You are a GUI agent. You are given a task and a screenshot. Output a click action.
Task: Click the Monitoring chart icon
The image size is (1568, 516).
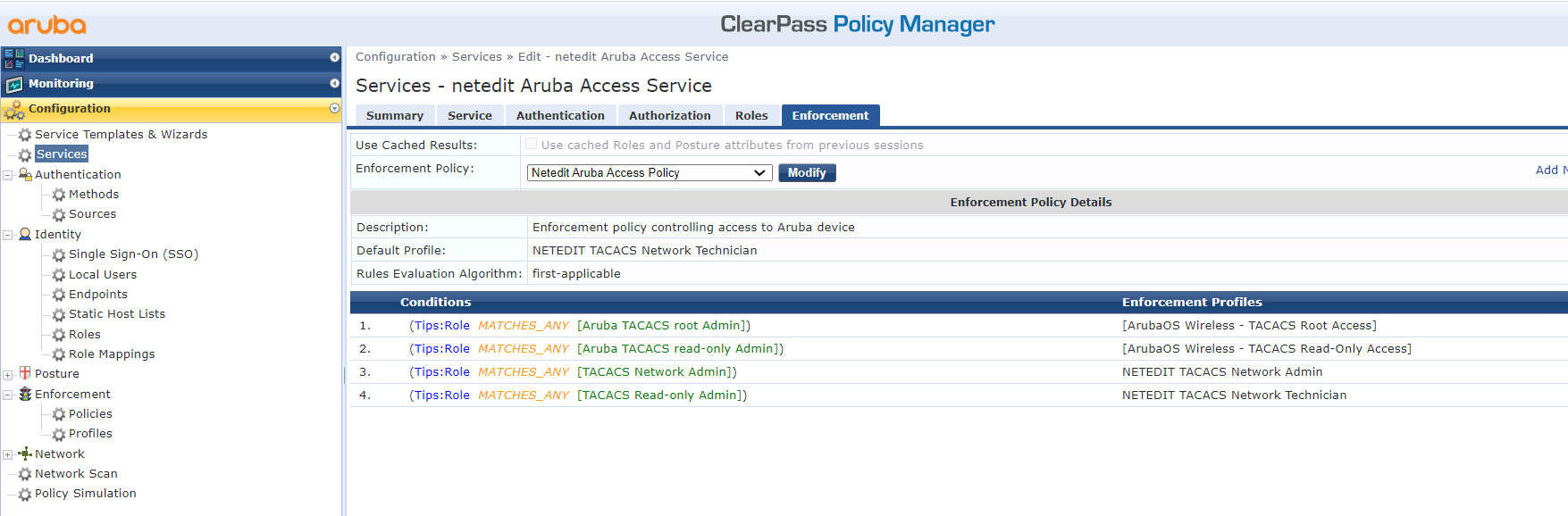(x=14, y=85)
